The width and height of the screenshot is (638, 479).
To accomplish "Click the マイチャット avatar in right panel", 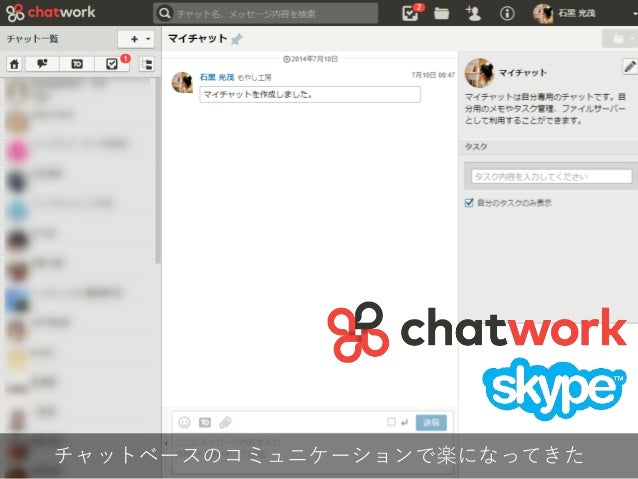I will pyautogui.click(x=479, y=73).
